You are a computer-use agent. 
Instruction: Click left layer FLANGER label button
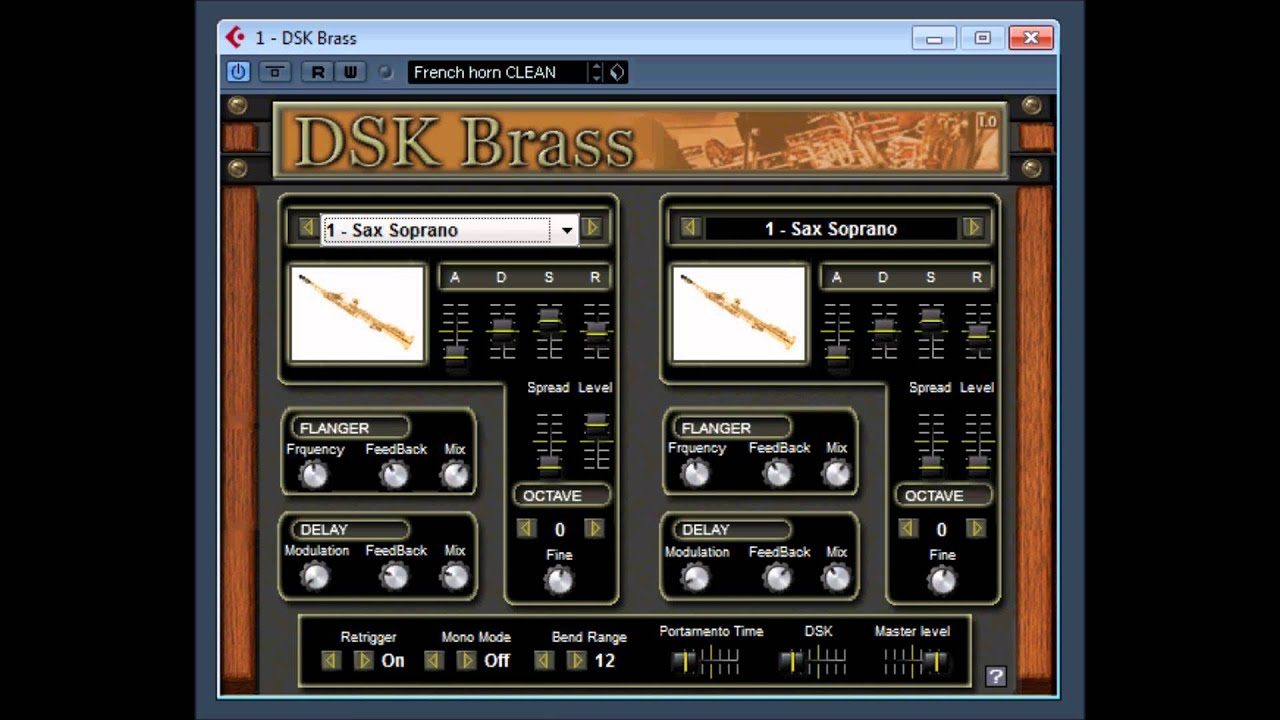pyautogui.click(x=351, y=428)
